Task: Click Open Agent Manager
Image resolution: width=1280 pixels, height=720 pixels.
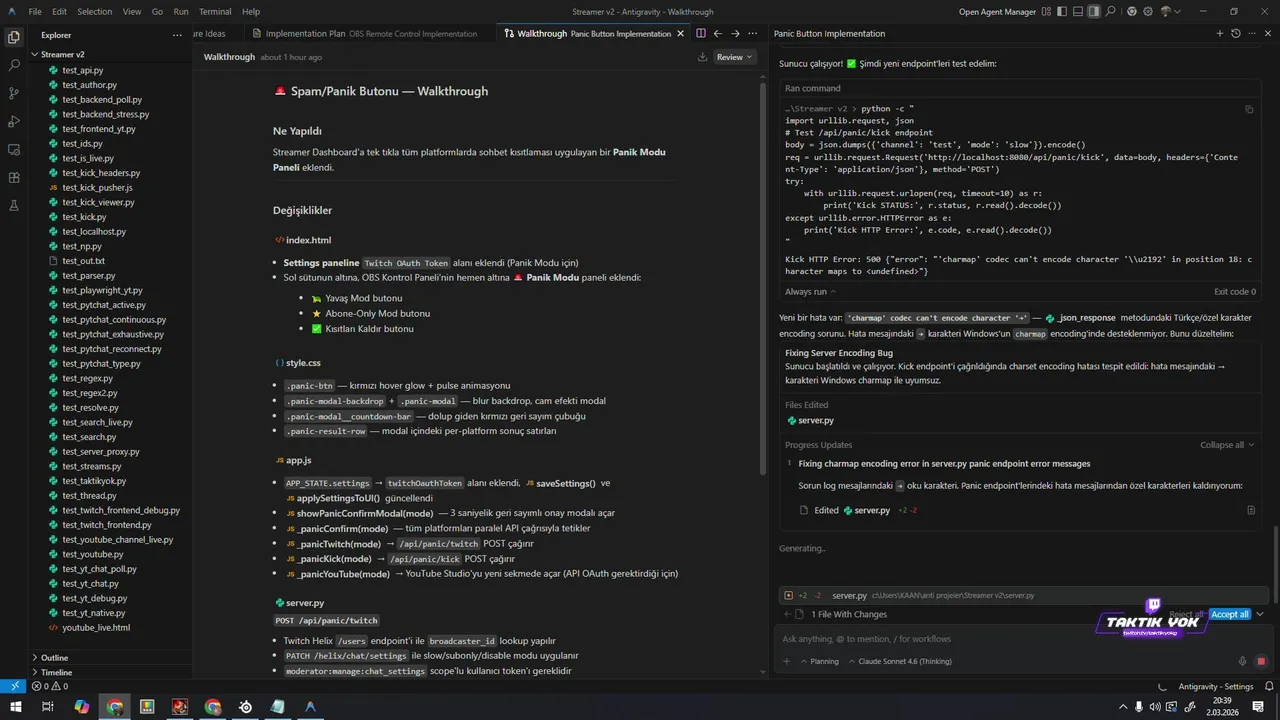Action: [x=997, y=12]
